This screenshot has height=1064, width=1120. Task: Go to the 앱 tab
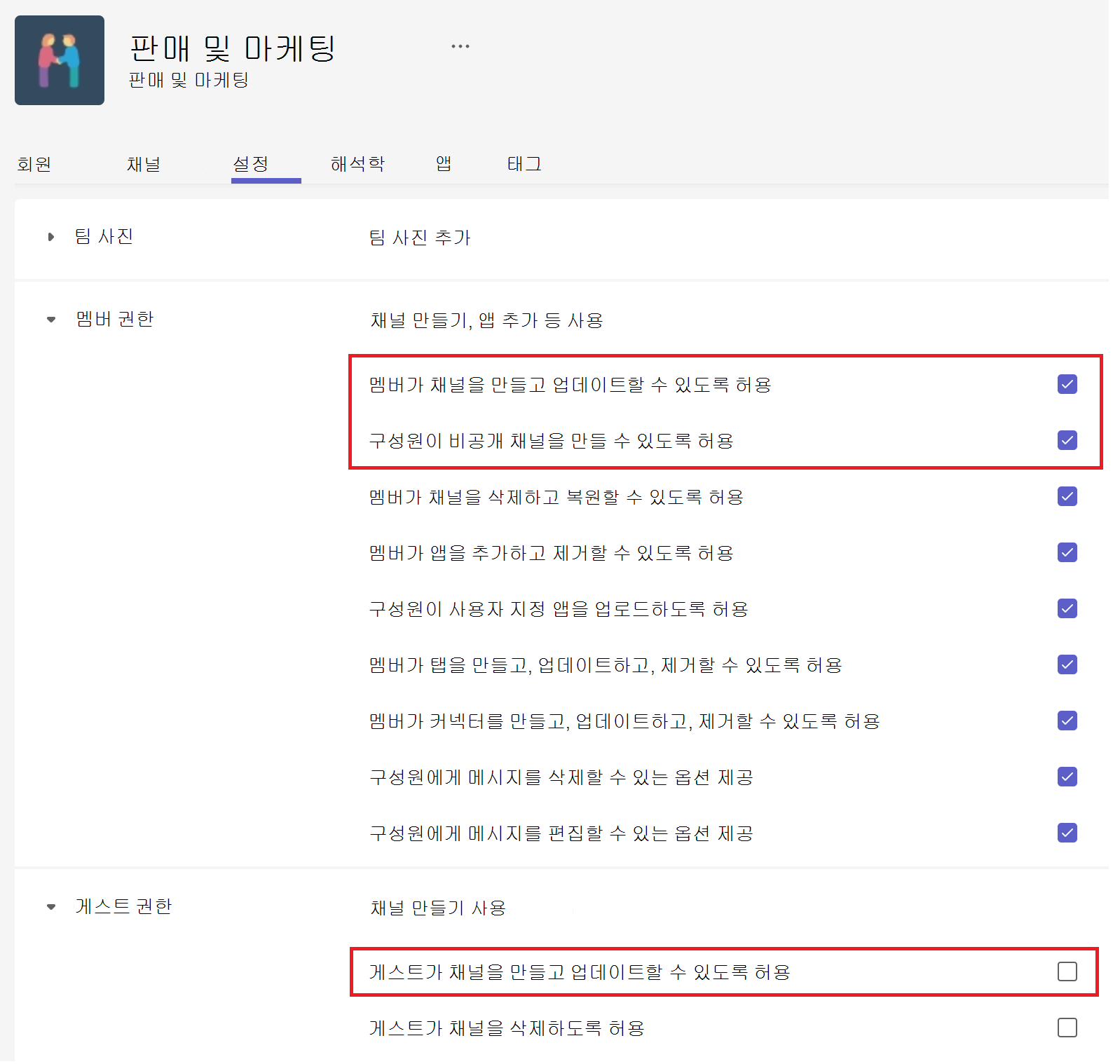click(x=444, y=164)
